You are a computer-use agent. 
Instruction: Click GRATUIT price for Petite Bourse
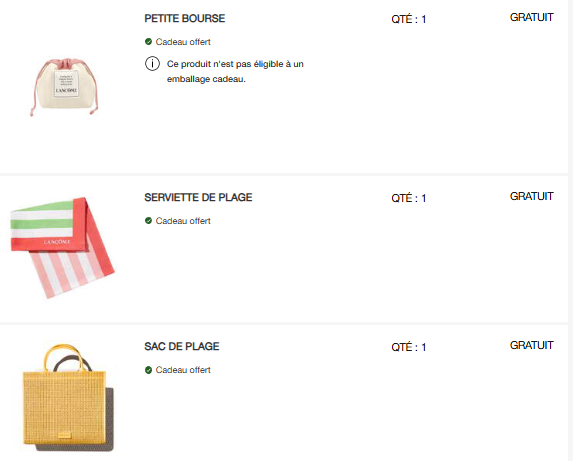(531, 17)
